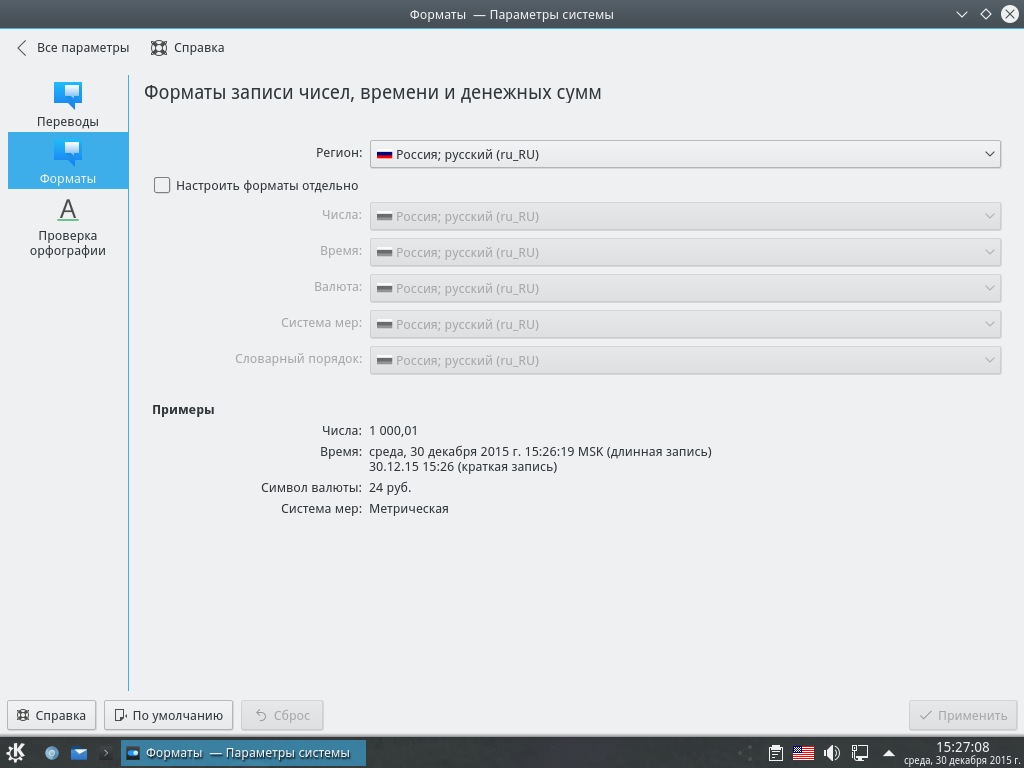Open the network connections tray icon

click(x=859, y=753)
